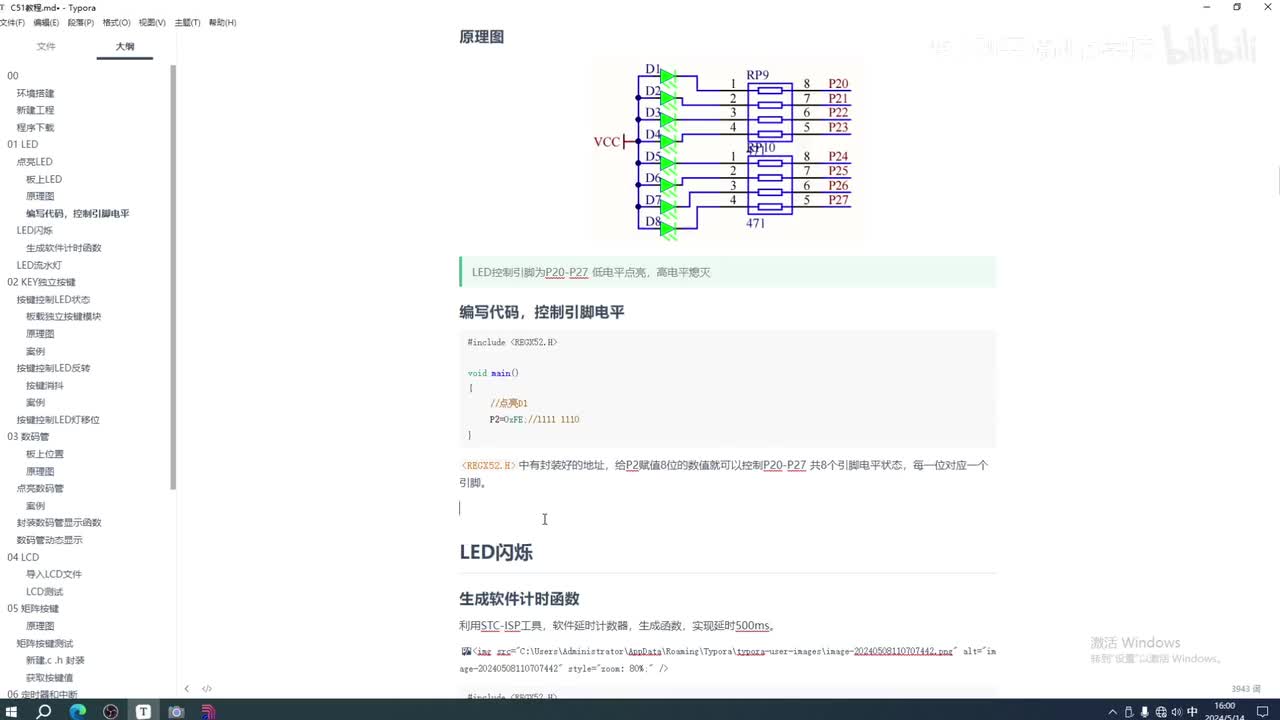Viewport: 1280px width, 720px height.
Task: Go to 生成软件计时函数 outline entry
Action: click(x=64, y=247)
